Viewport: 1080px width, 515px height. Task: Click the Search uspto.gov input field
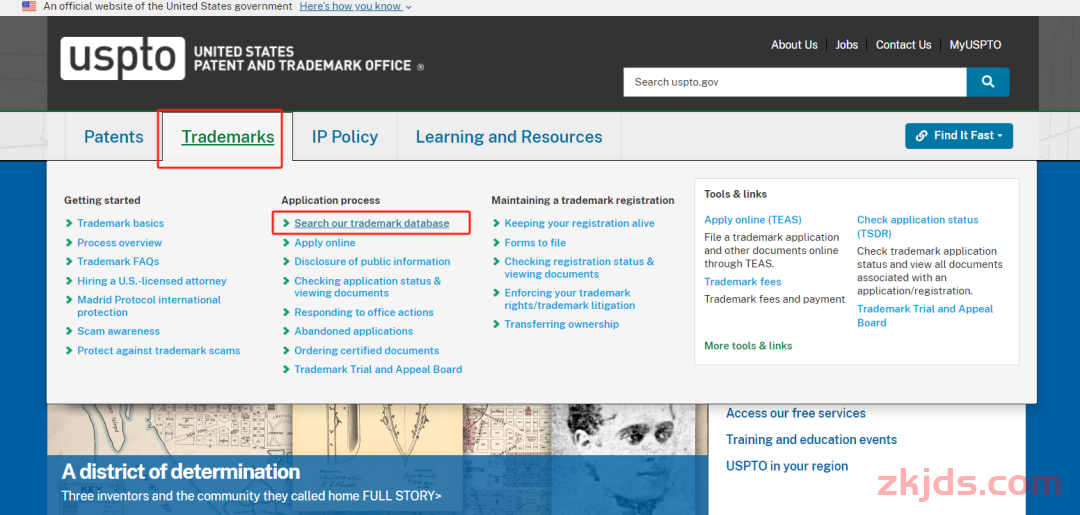(795, 82)
